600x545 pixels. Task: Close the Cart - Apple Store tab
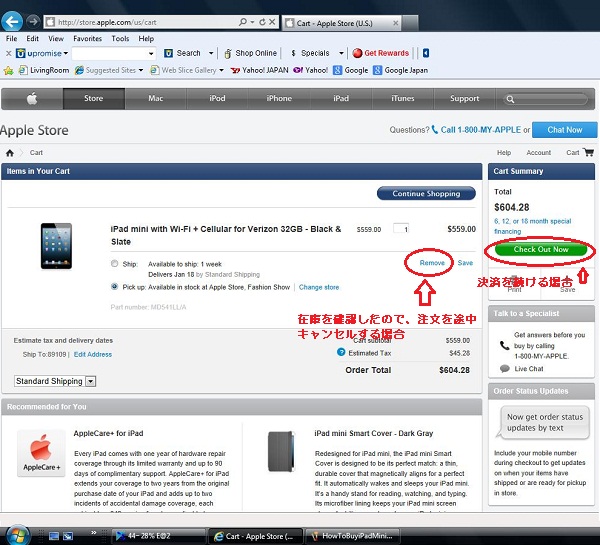click(396, 23)
